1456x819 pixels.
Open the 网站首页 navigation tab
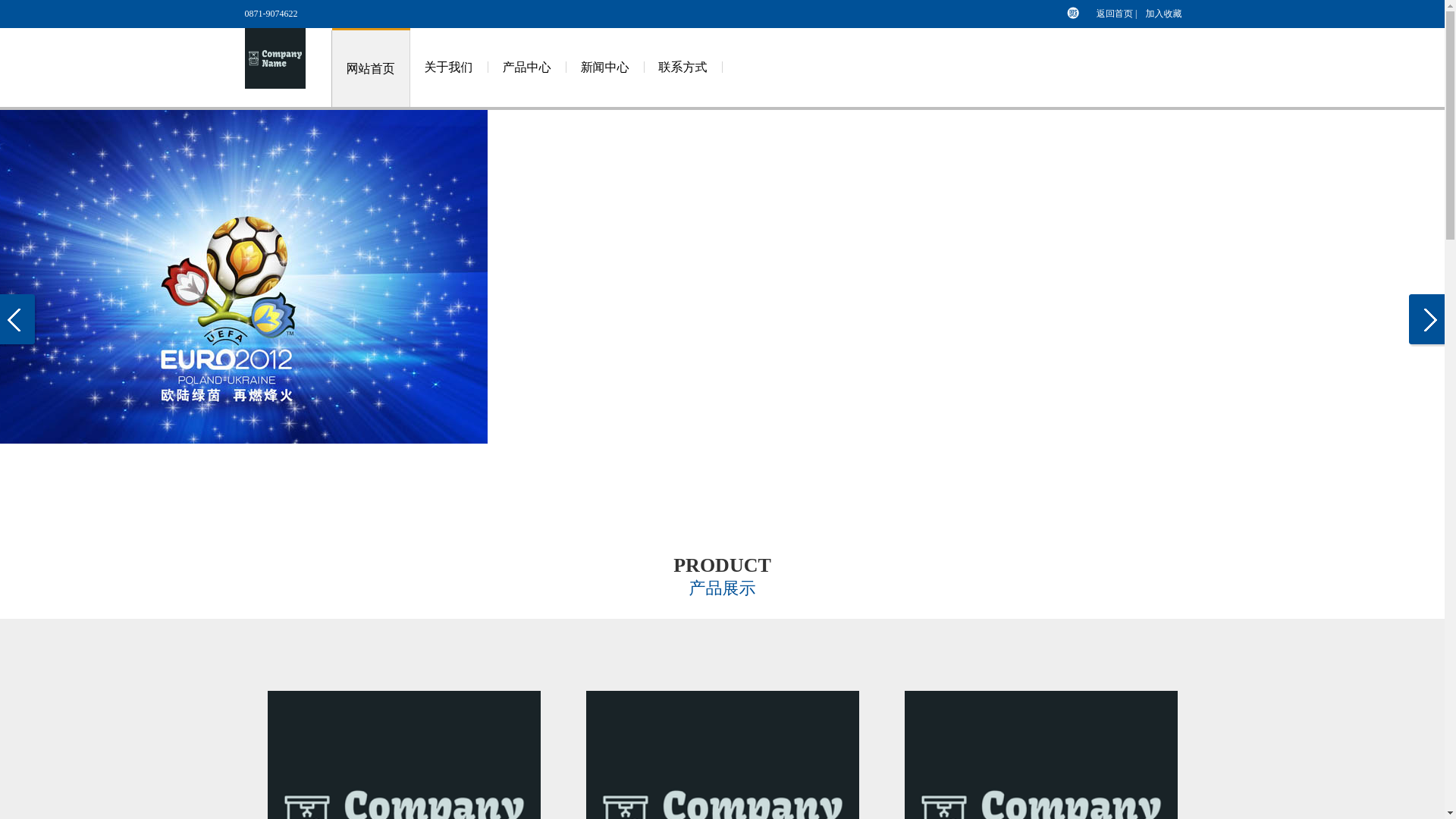pyautogui.click(x=370, y=68)
